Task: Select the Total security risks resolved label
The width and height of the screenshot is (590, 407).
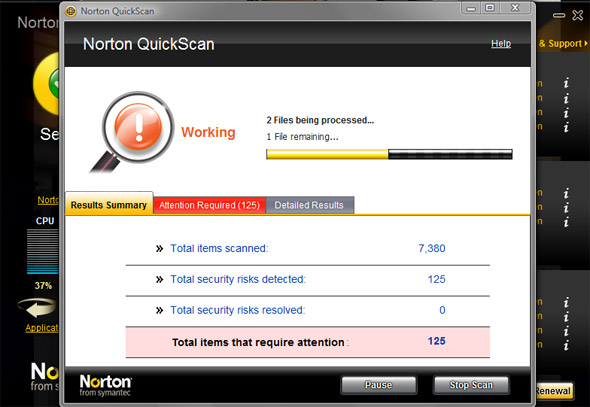Action: coord(237,310)
